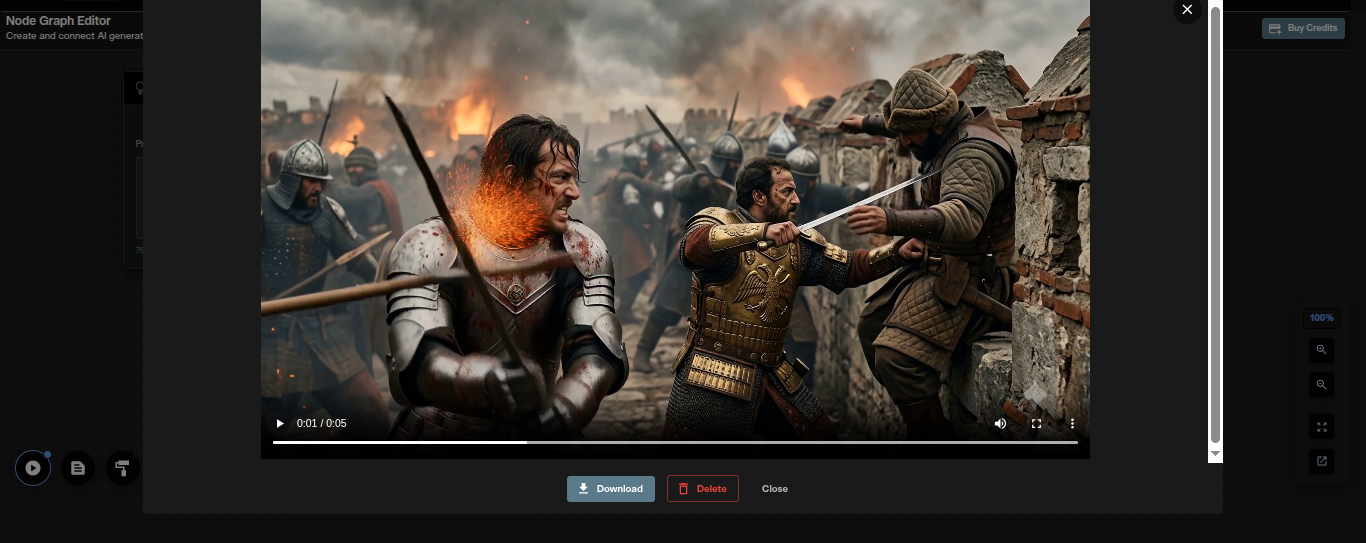Click the open-in-new-window icon on the canvas controls
The width and height of the screenshot is (1366, 543).
[x=1322, y=461]
